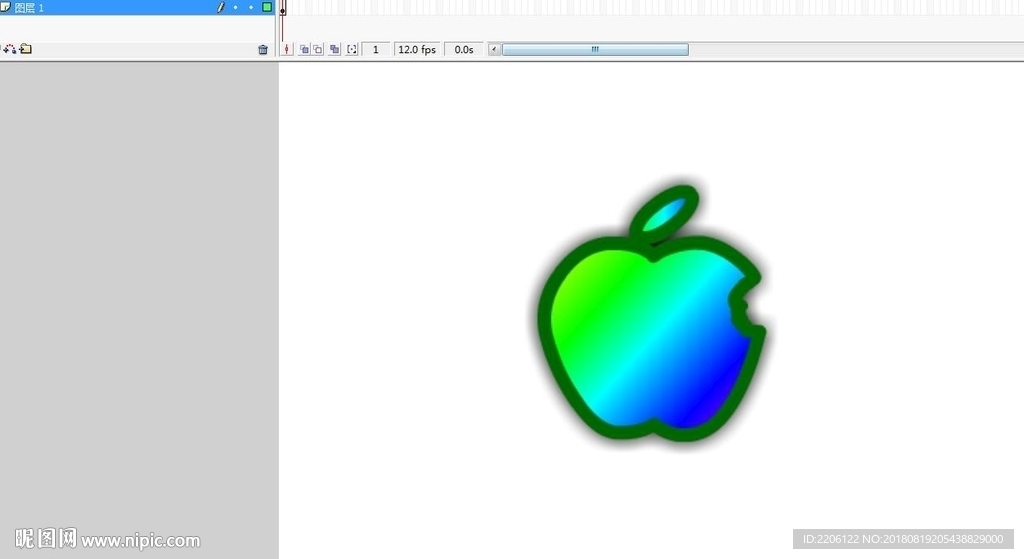The width and height of the screenshot is (1024, 559).
Task: Click the 12.0 fps frame rate field
Action: click(x=417, y=50)
